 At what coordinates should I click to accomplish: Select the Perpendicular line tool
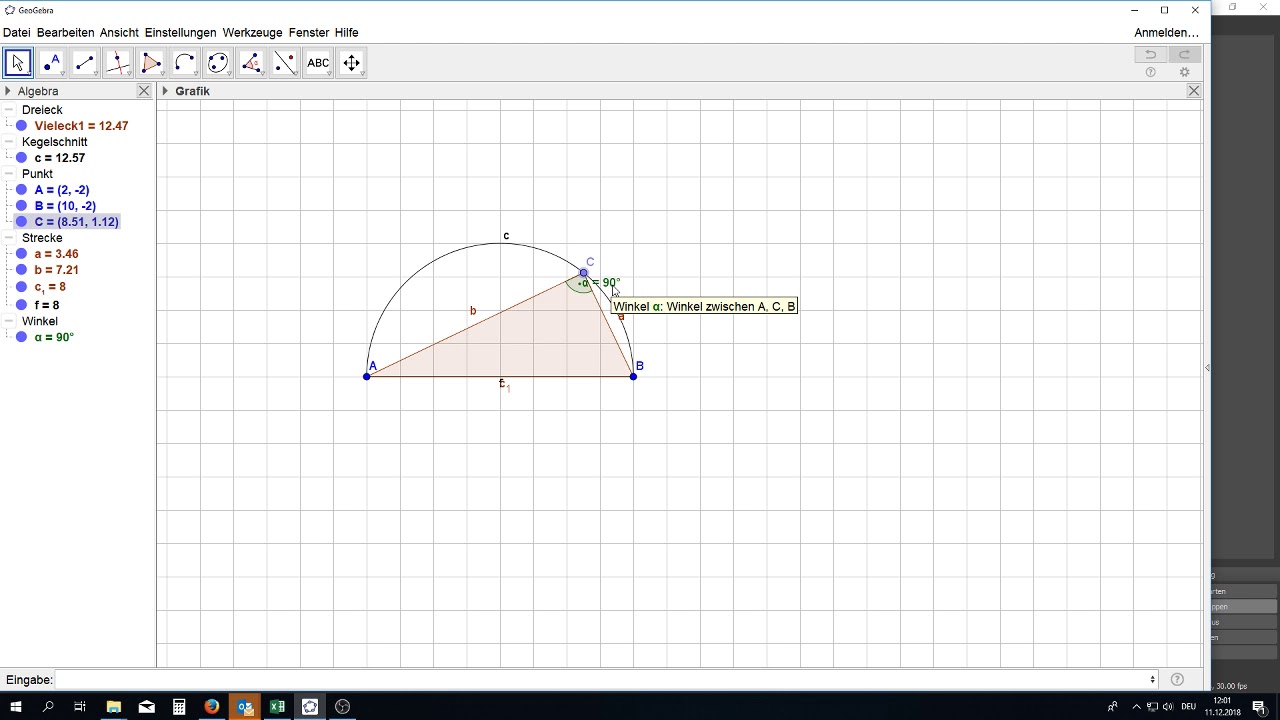click(x=118, y=63)
